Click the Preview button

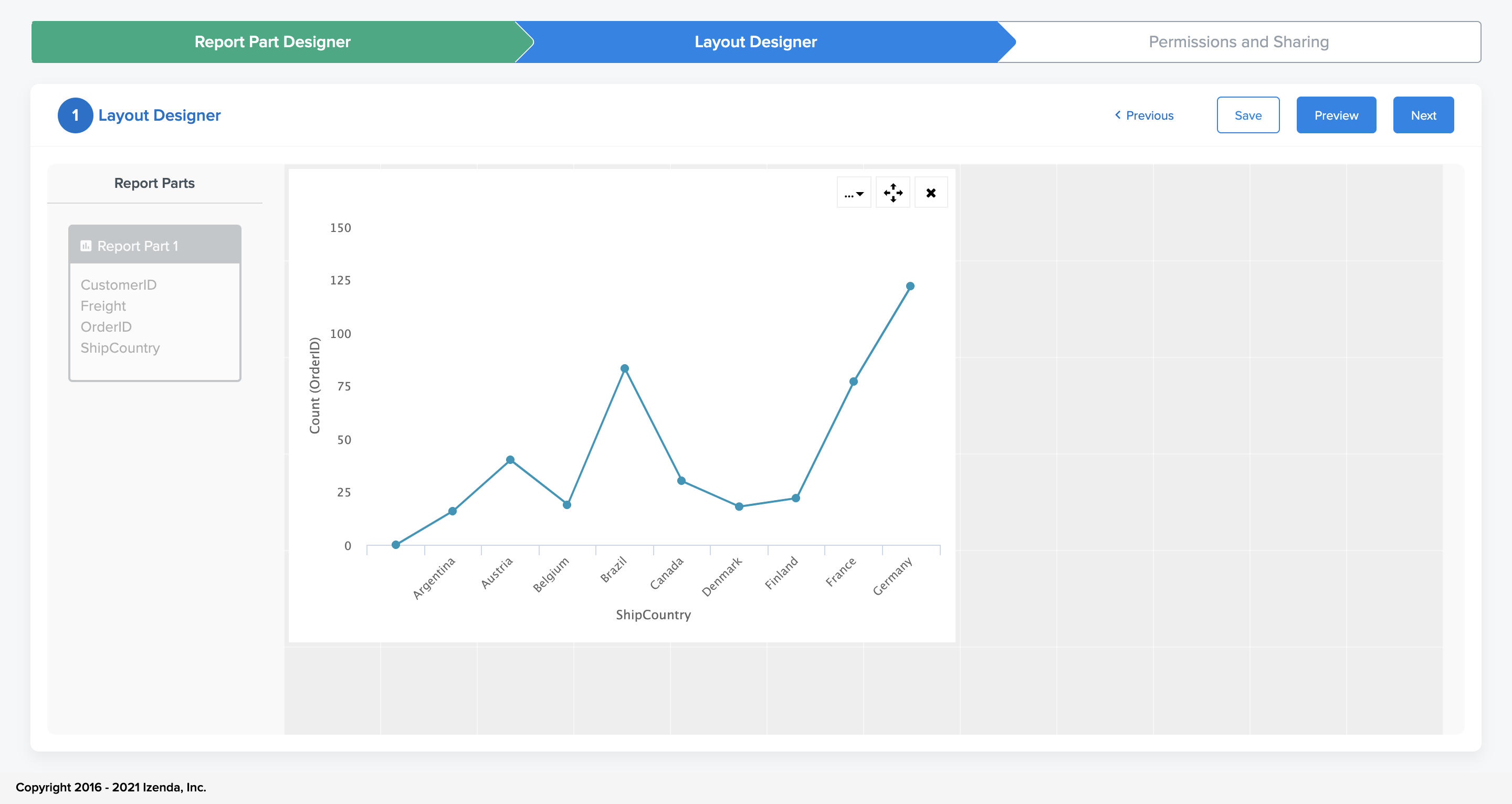click(1336, 115)
